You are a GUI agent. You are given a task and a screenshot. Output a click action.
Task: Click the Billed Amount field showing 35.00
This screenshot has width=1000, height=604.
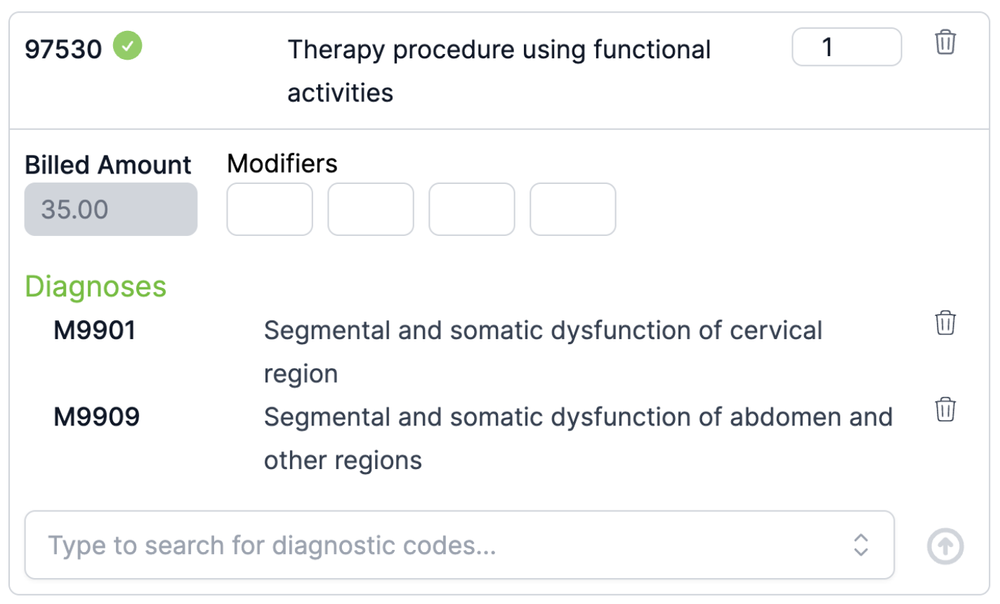click(111, 209)
